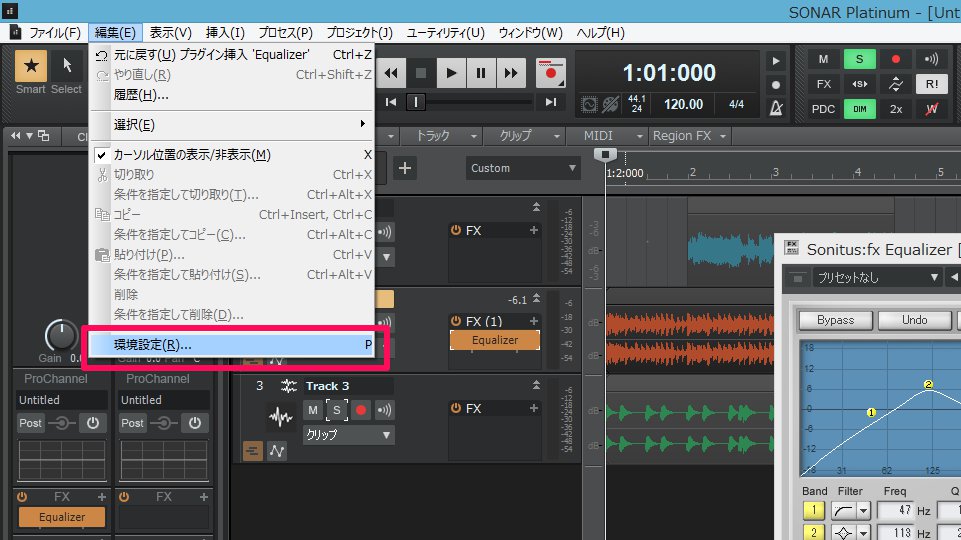Pause playback with the Pause button
The width and height of the screenshot is (961, 540).
481,73
